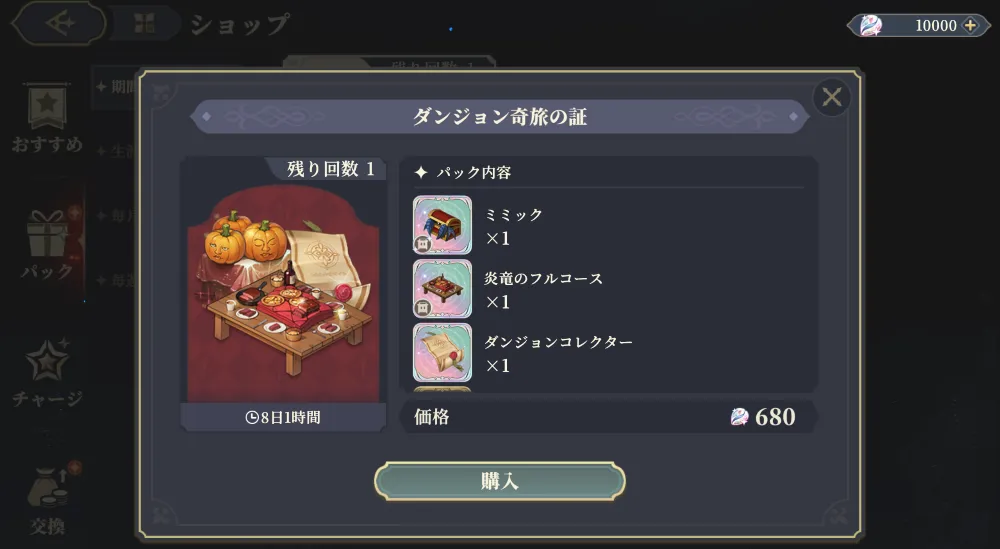The image size is (1000, 549).
Task: Select the 炎竜のフルコース table item icon
Action: click(443, 289)
